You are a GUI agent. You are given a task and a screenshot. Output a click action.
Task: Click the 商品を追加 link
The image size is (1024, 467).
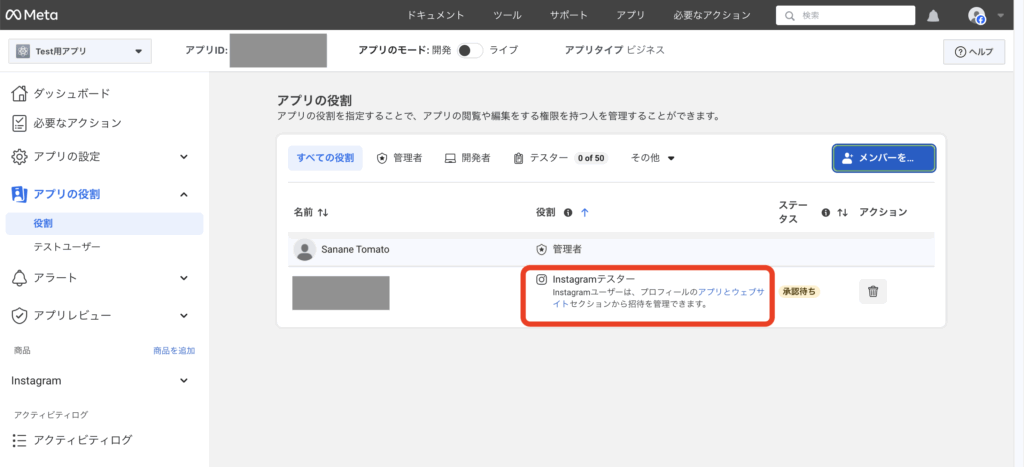[174, 351]
